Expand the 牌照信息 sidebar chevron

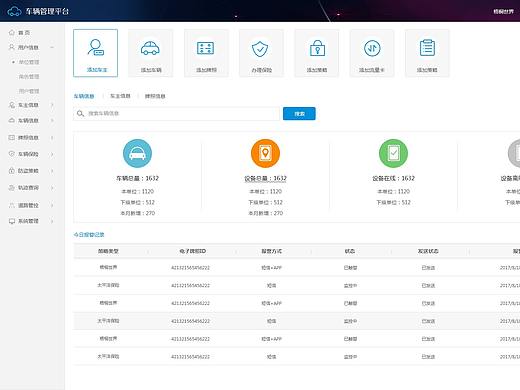coord(52,137)
